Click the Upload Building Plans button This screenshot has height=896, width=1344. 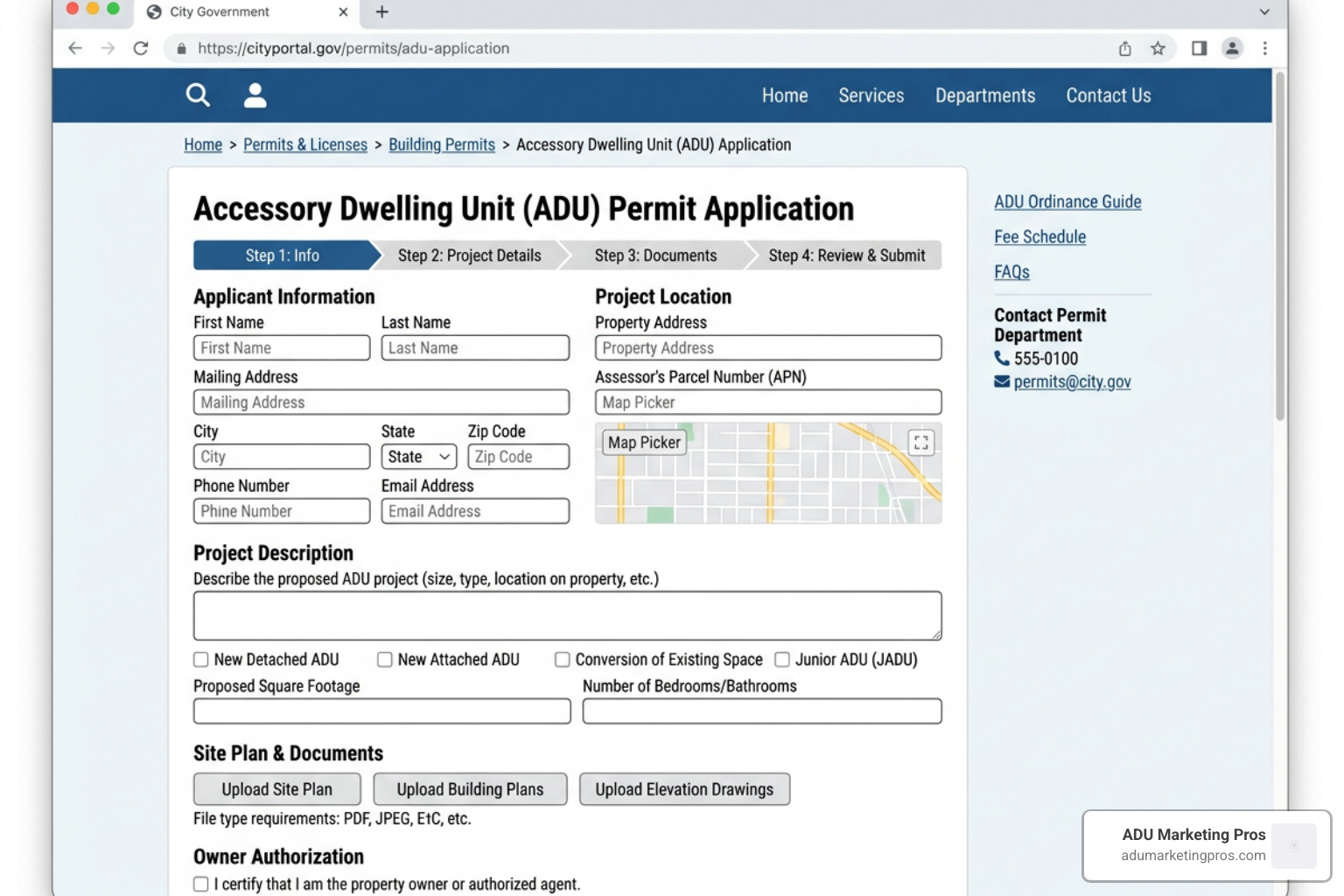(470, 789)
